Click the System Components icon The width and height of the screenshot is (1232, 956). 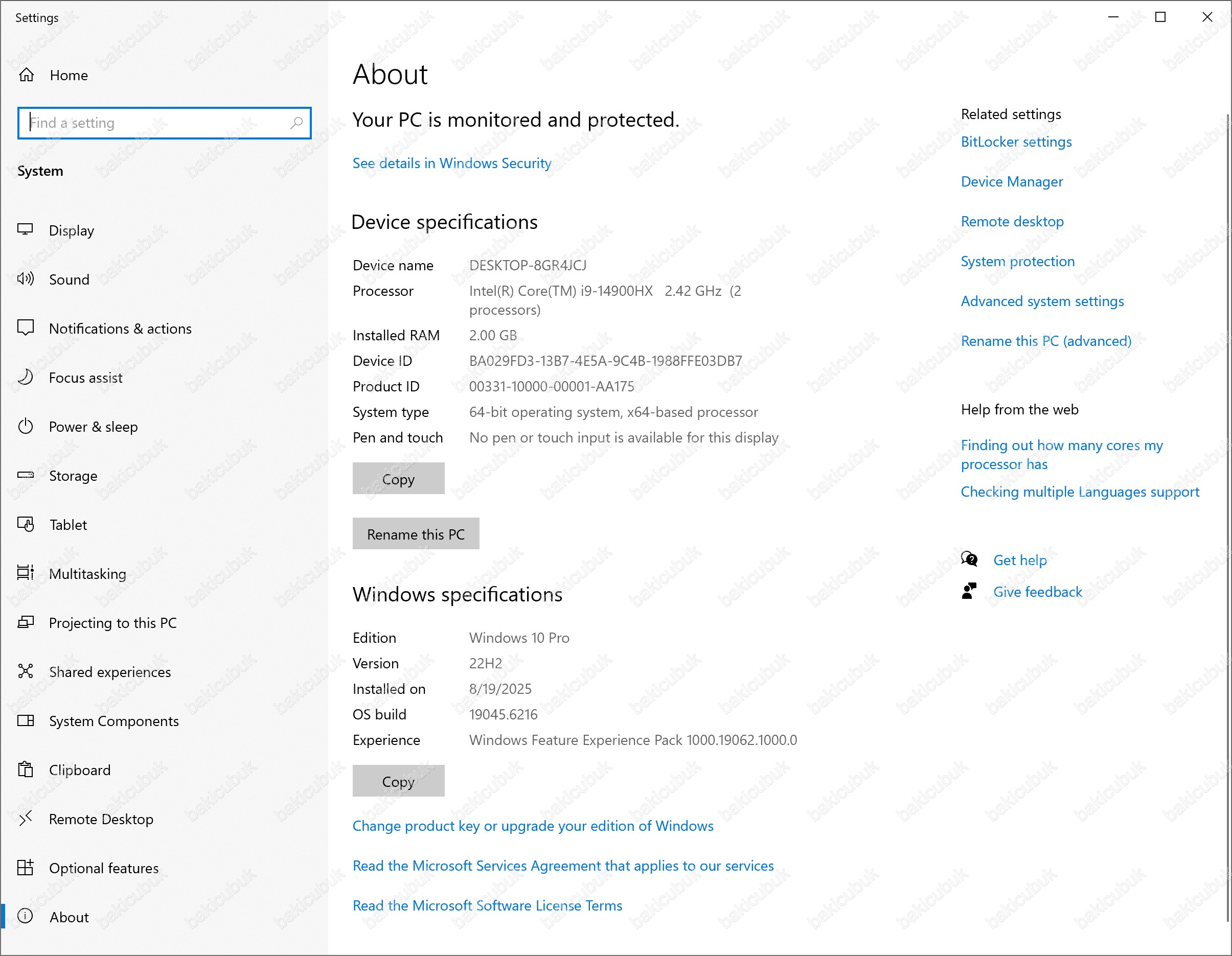[26, 720]
